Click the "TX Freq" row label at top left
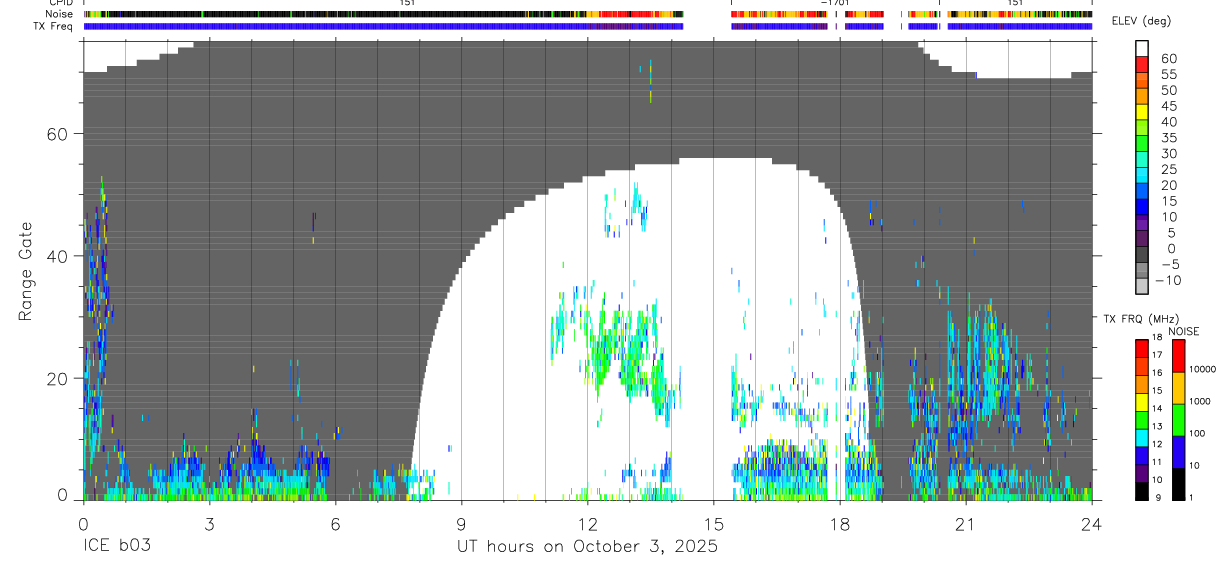 (55, 26)
